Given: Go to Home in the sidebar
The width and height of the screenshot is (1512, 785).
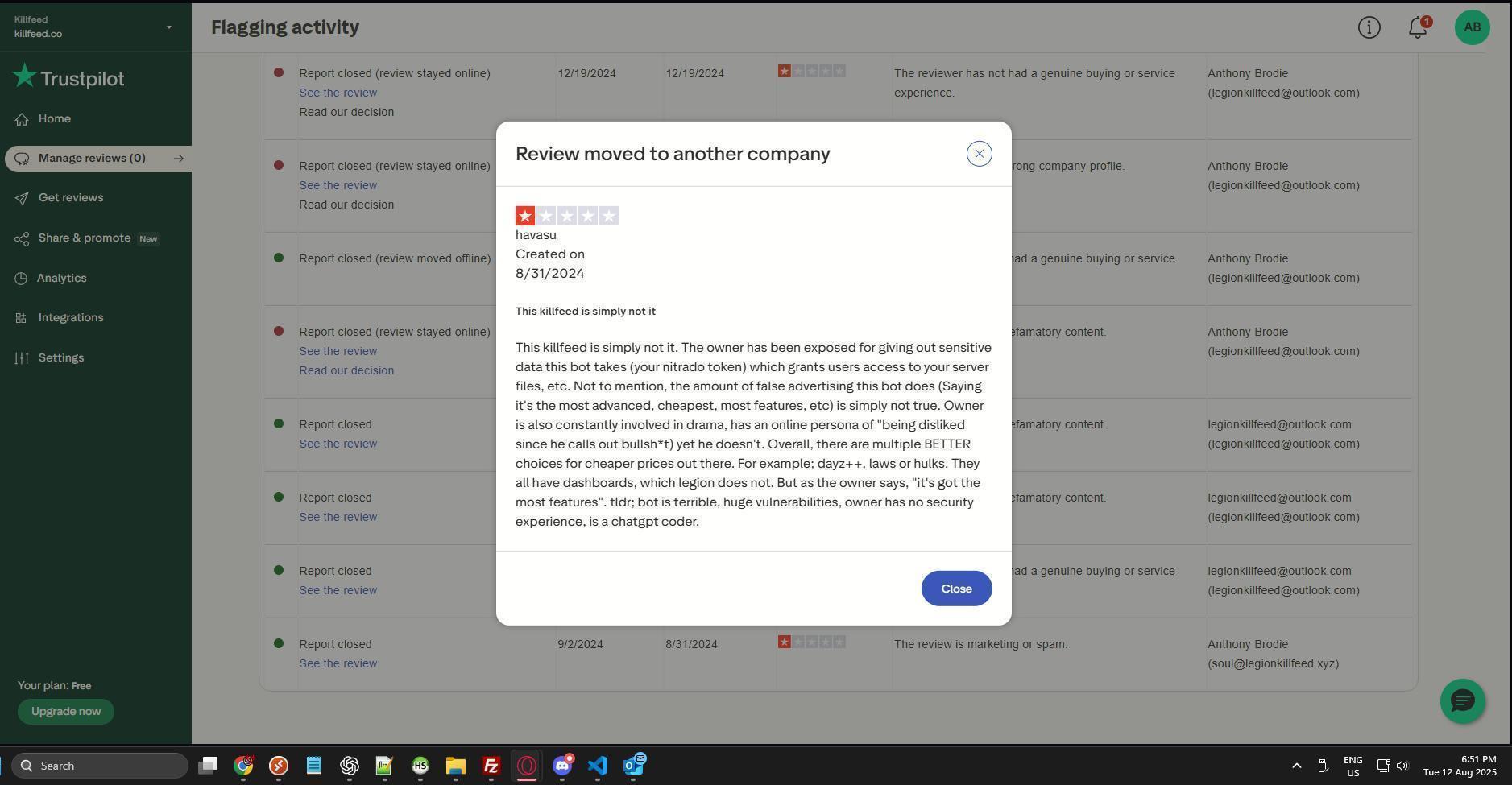Looking at the screenshot, I should point(55,118).
